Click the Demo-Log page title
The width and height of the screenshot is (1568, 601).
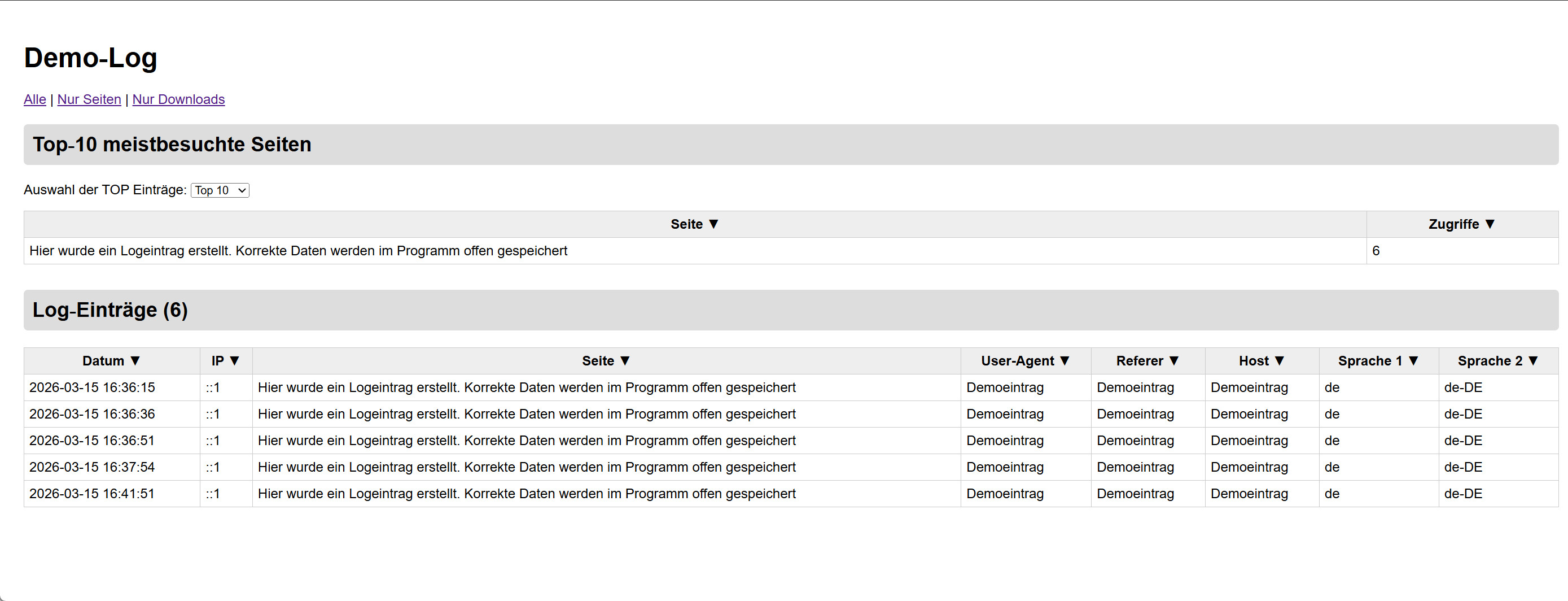(91, 58)
